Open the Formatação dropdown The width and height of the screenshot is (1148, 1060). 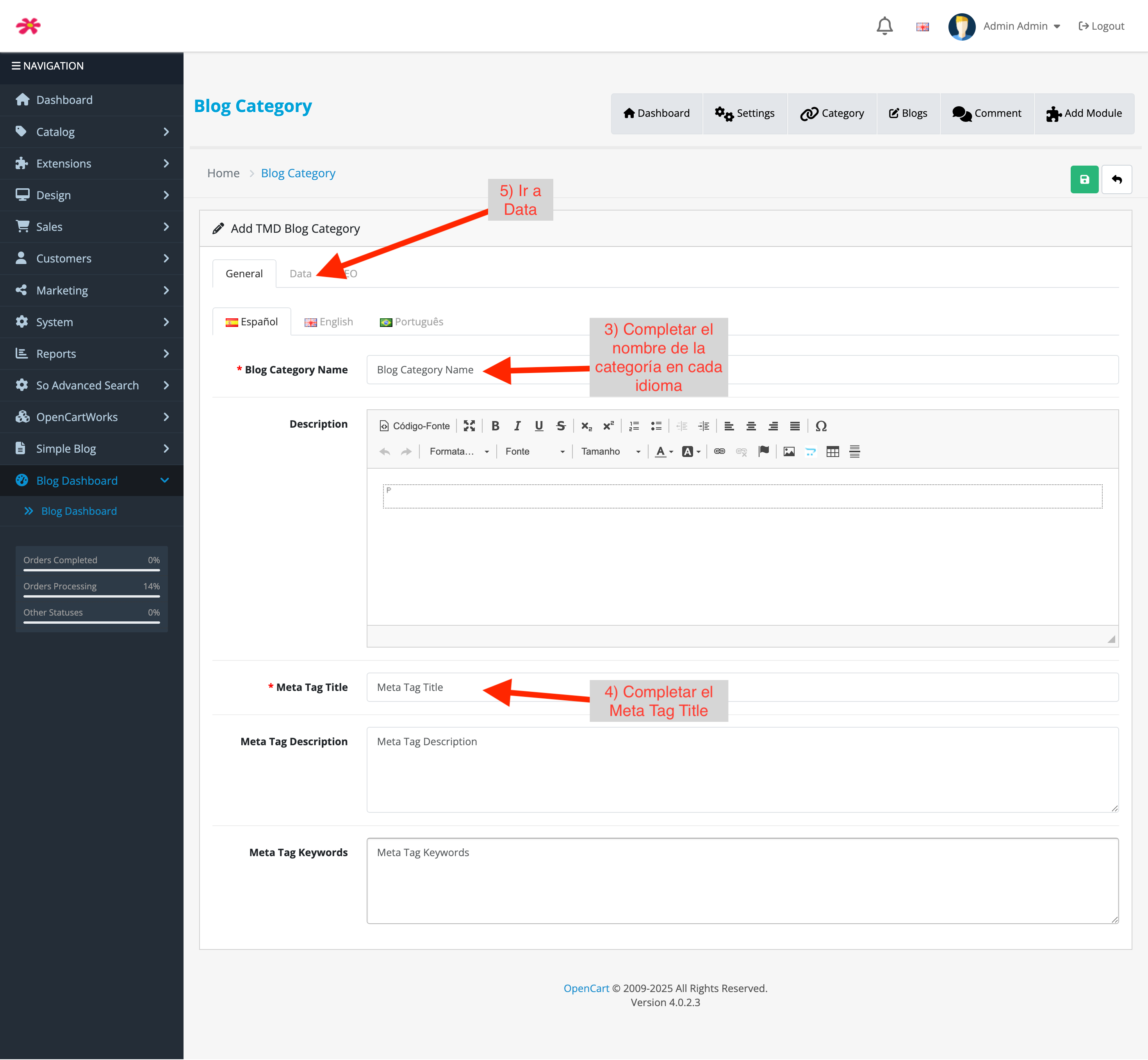coord(459,451)
